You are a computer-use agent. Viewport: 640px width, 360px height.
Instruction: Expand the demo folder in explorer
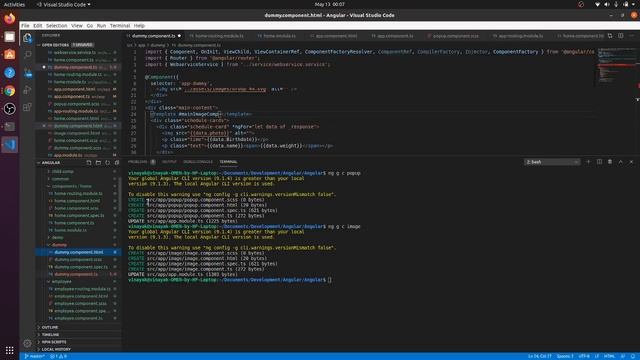tap(58, 238)
